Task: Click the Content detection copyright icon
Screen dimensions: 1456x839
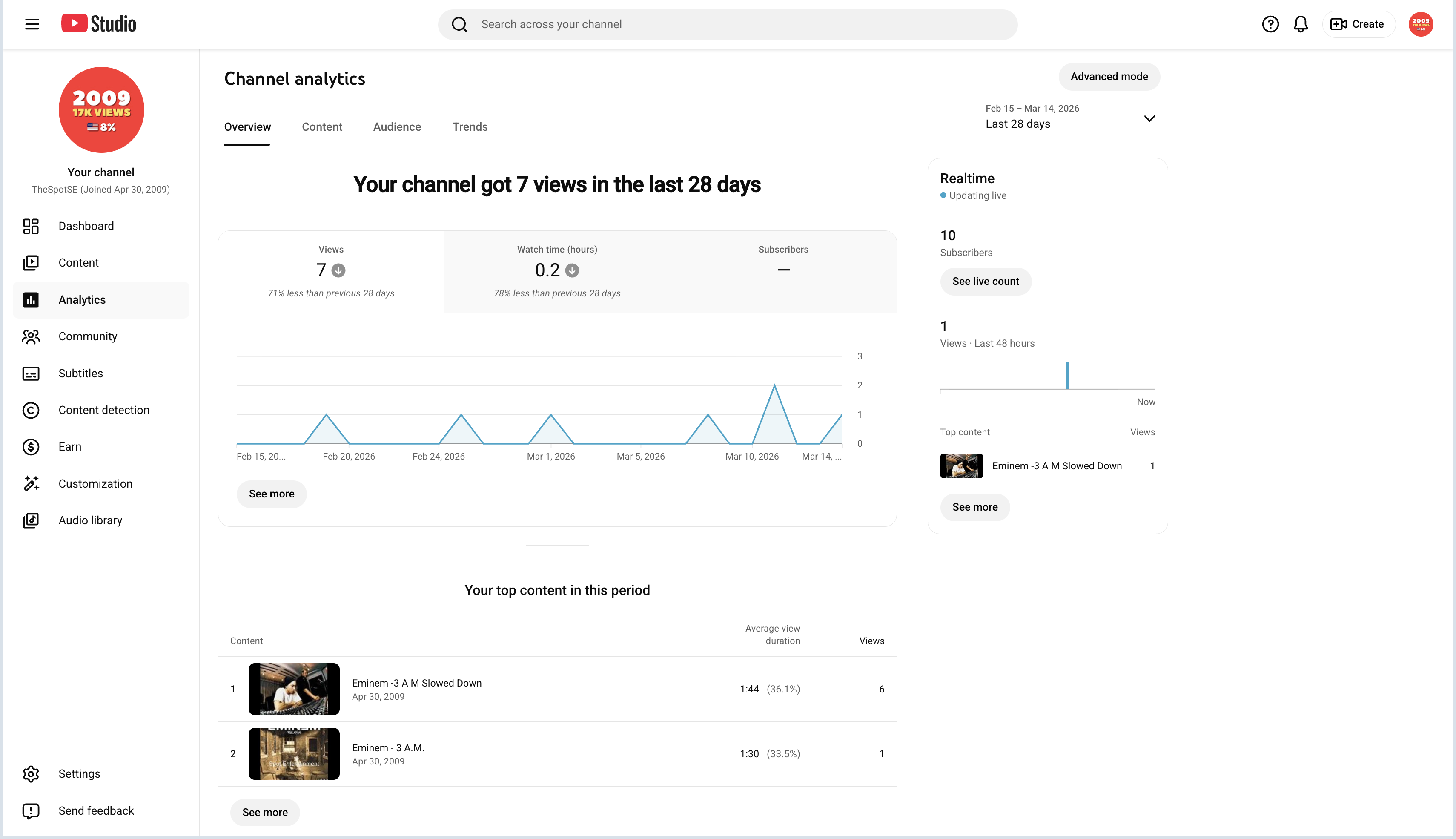Action: pos(31,410)
